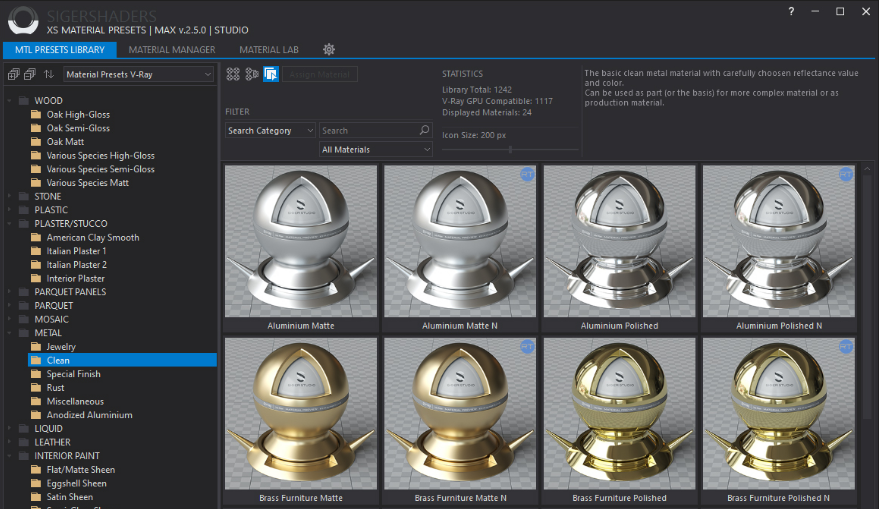
Task: Click the Assign Material button
Action: [320, 74]
